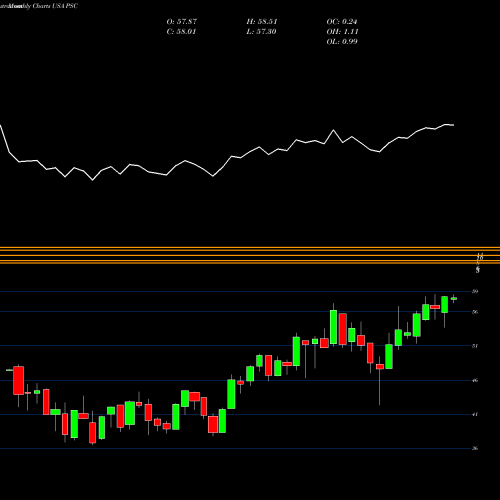The height and width of the screenshot is (500, 500).
Task: Click the 'H: 58.51' high value
Action: coord(262,22)
